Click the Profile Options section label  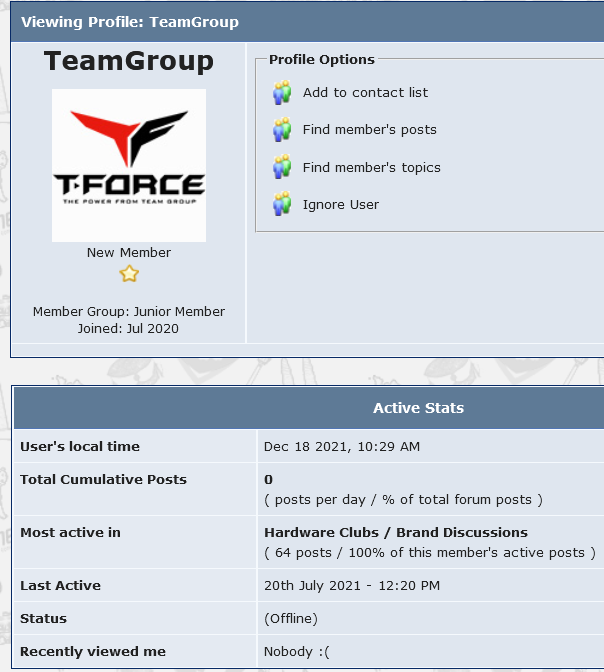coord(322,60)
